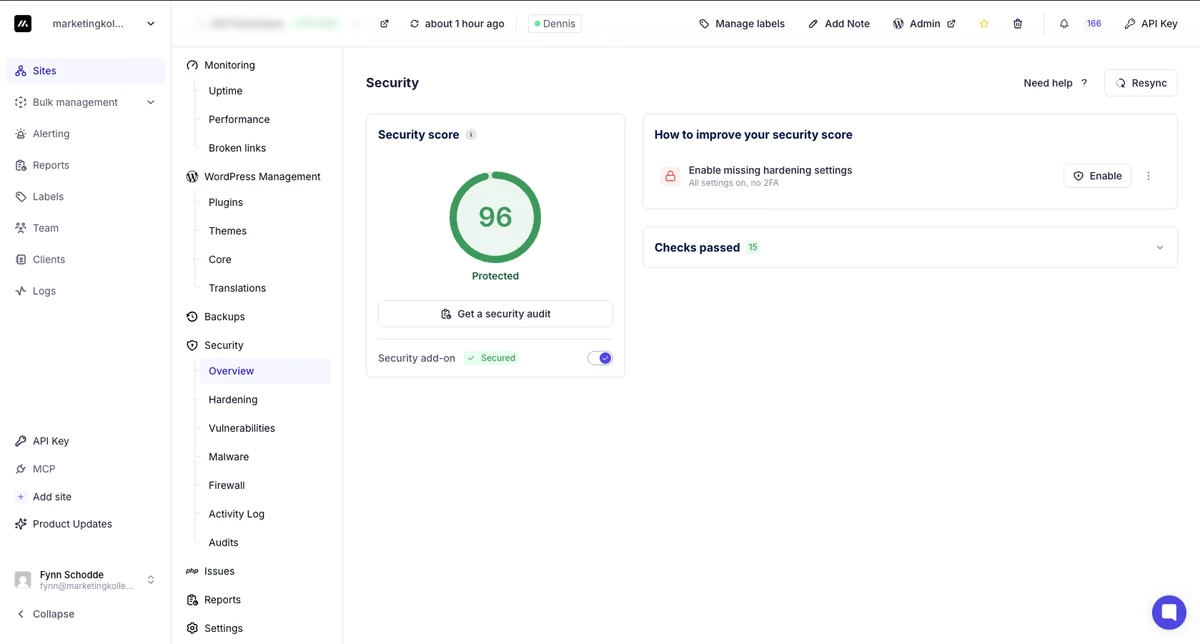1200x644 pixels.
Task: Click the star favorite icon
Action: (x=984, y=24)
